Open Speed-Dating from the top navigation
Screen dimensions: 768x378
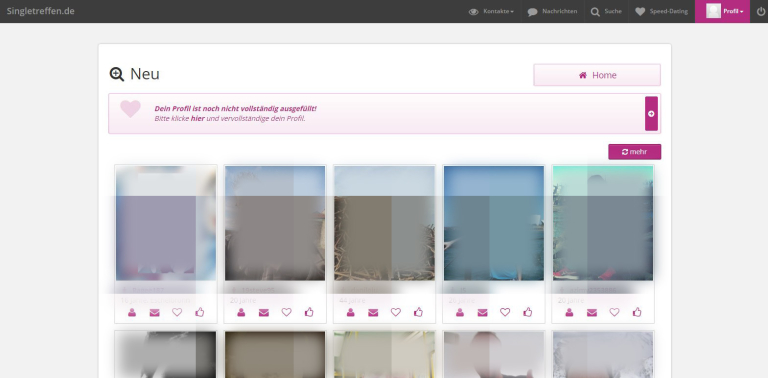pyautogui.click(x=661, y=11)
